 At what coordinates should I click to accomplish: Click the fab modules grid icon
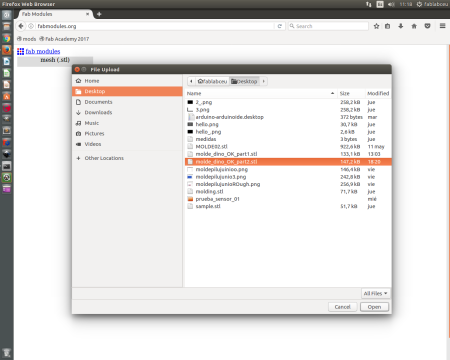20,51
